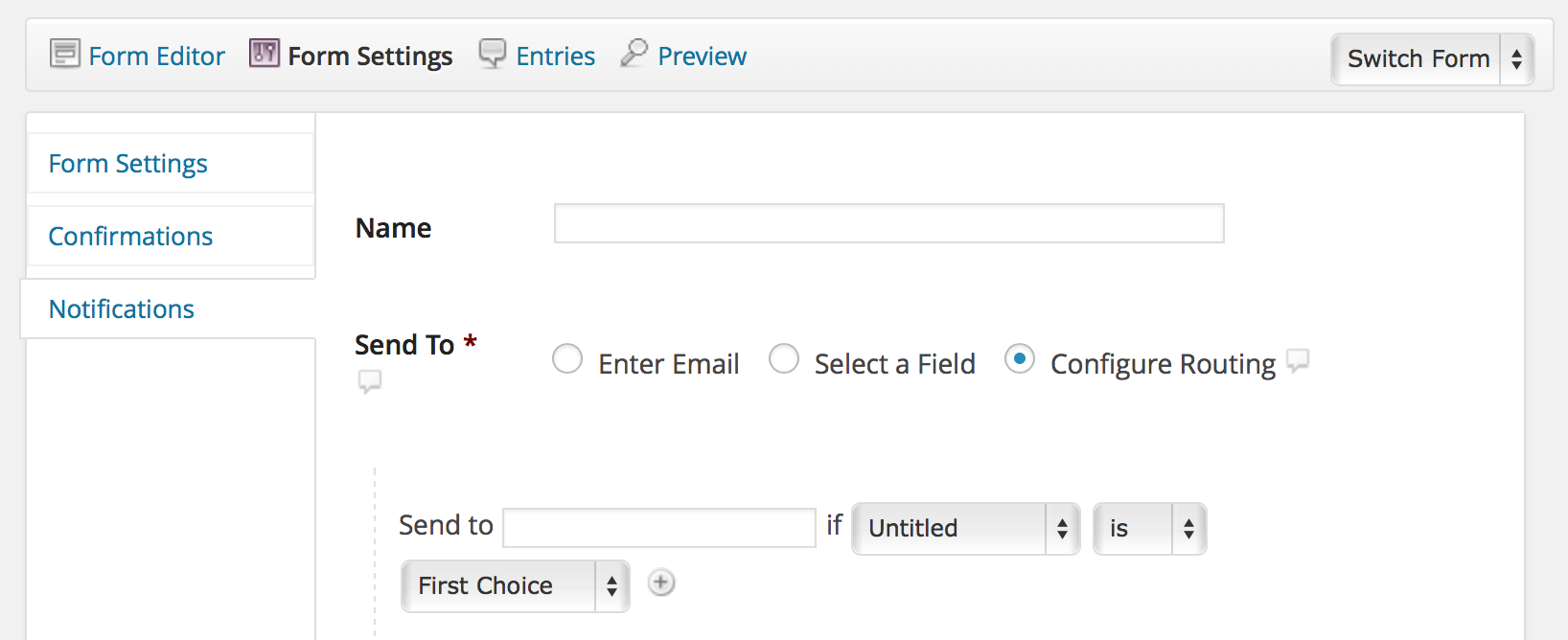The image size is (1568, 640).
Task: Switch to the Confirmations tab
Action: [x=130, y=236]
